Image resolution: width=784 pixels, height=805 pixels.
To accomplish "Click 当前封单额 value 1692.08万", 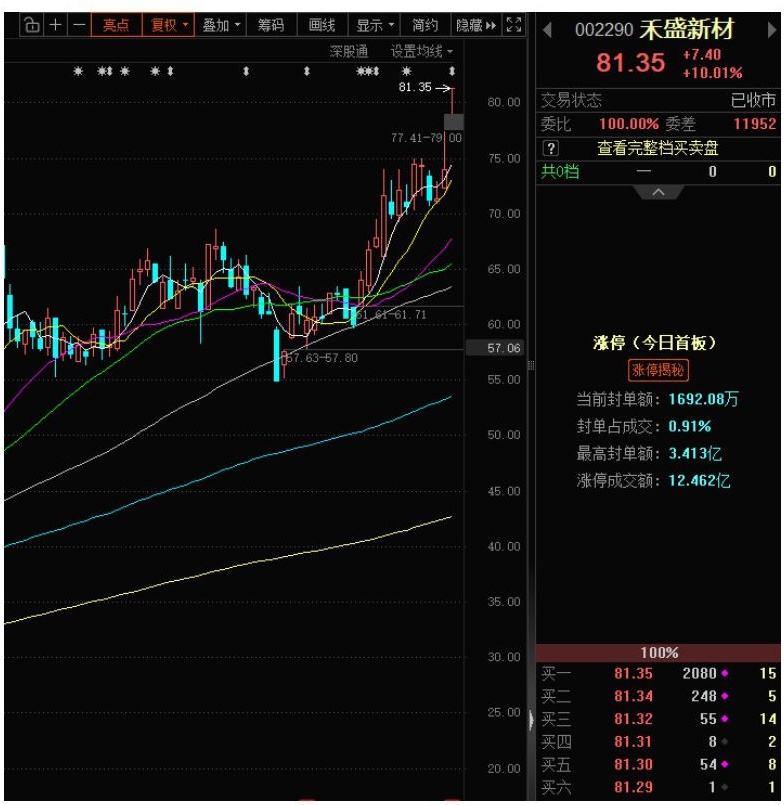I will tap(703, 399).
